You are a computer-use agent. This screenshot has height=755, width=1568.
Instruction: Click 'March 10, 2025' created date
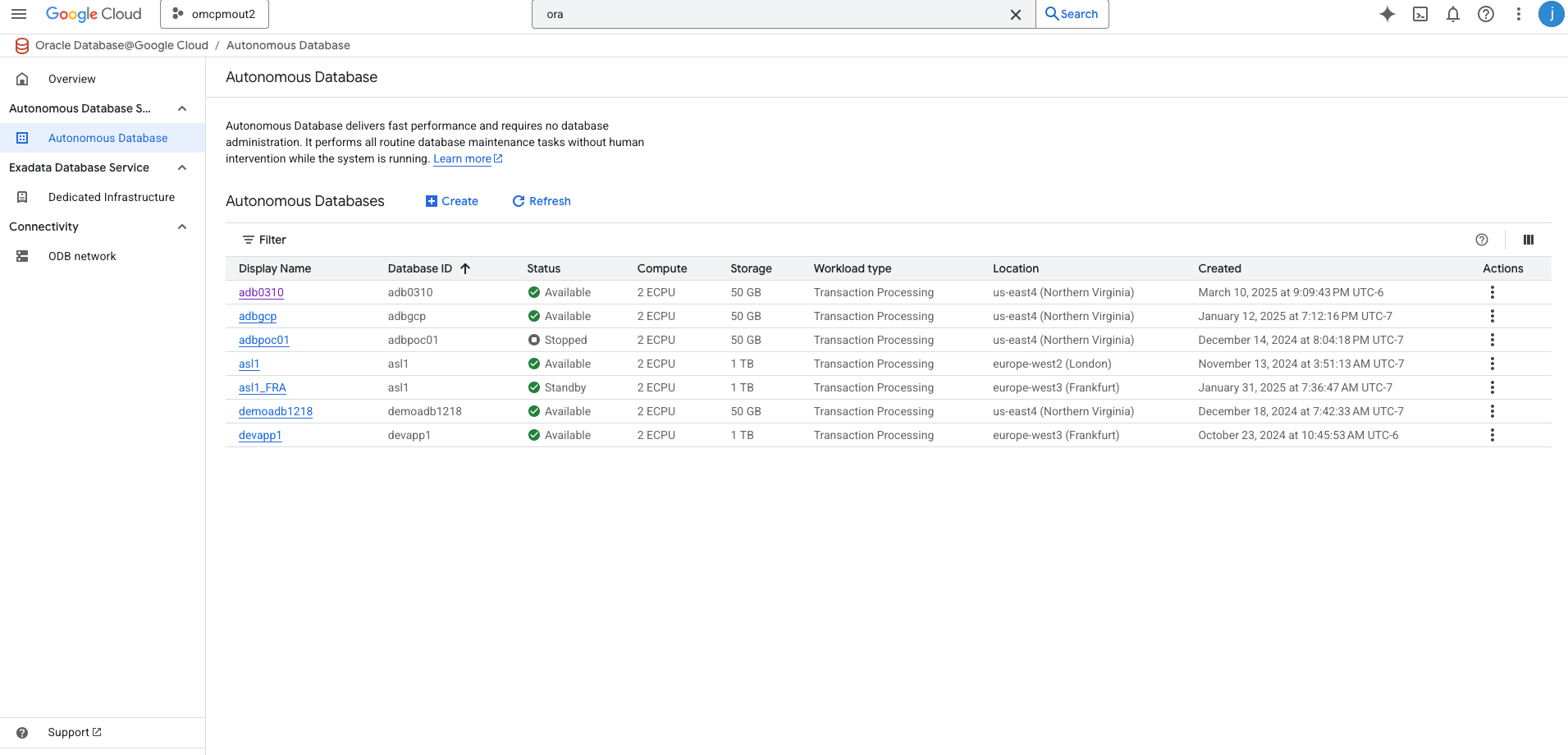coord(1291,292)
